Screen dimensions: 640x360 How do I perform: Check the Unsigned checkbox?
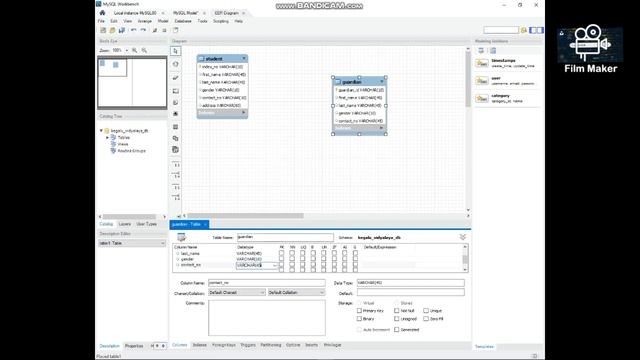(396, 319)
